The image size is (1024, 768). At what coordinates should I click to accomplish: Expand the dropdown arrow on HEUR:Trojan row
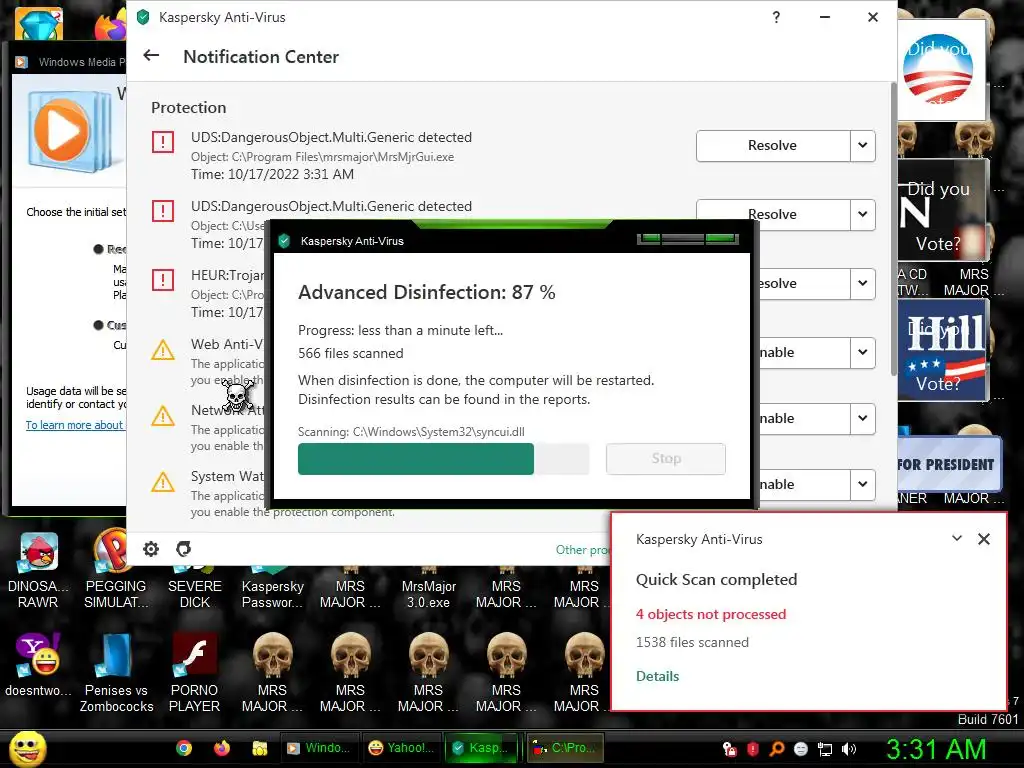tap(863, 283)
